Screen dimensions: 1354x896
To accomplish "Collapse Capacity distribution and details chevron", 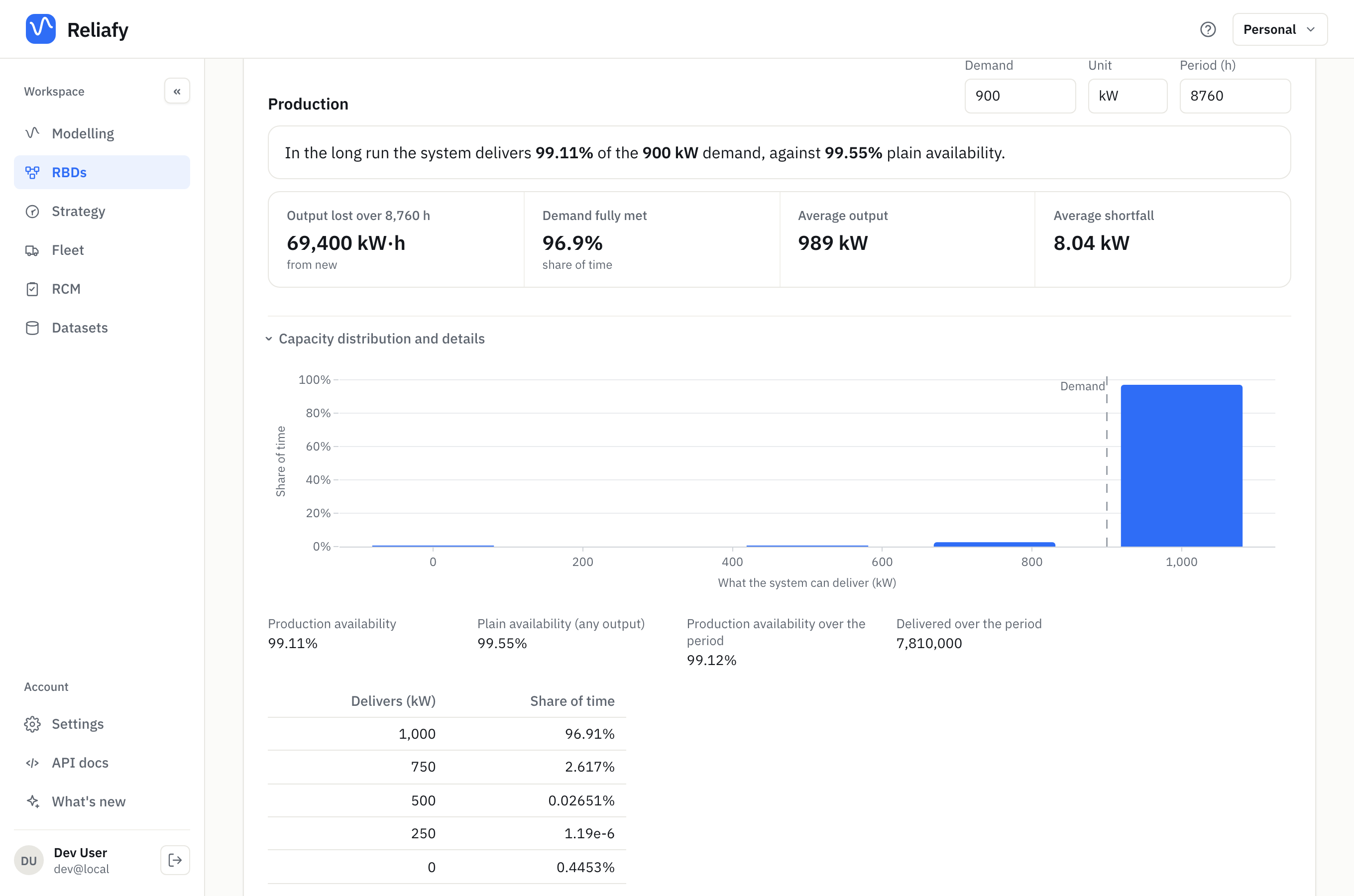I will click(268, 339).
